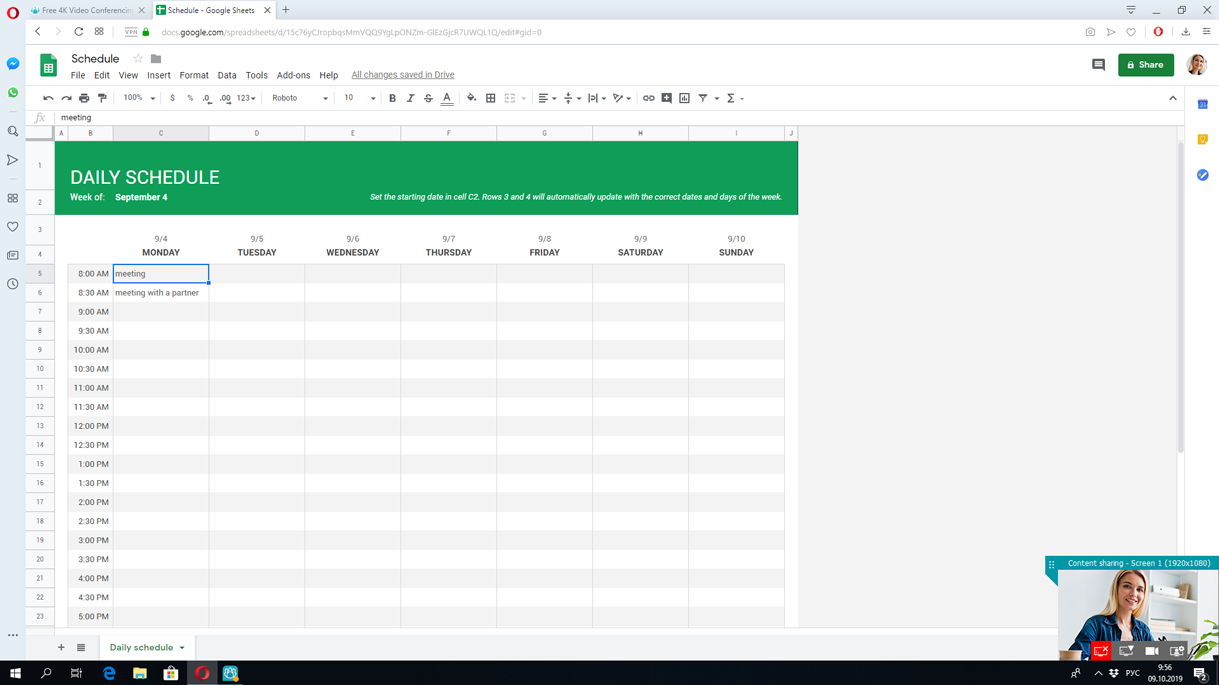Stop content sharing with red button

(x=1101, y=651)
